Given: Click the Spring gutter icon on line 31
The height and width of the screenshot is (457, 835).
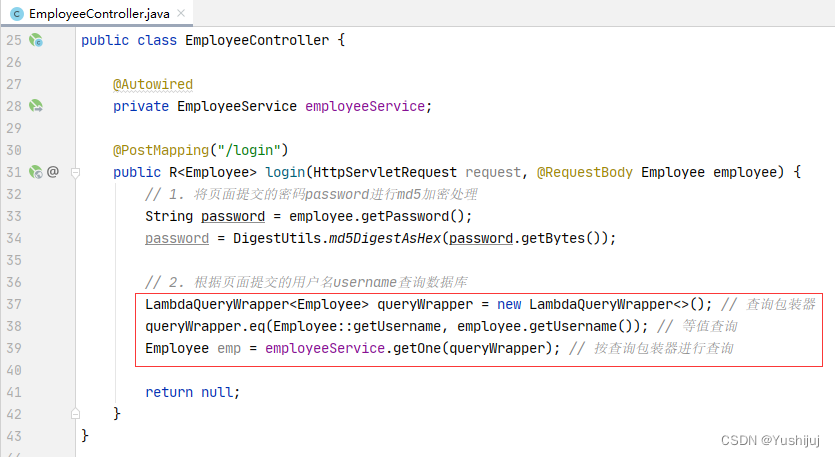Looking at the screenshot, I should coord(36,172).
